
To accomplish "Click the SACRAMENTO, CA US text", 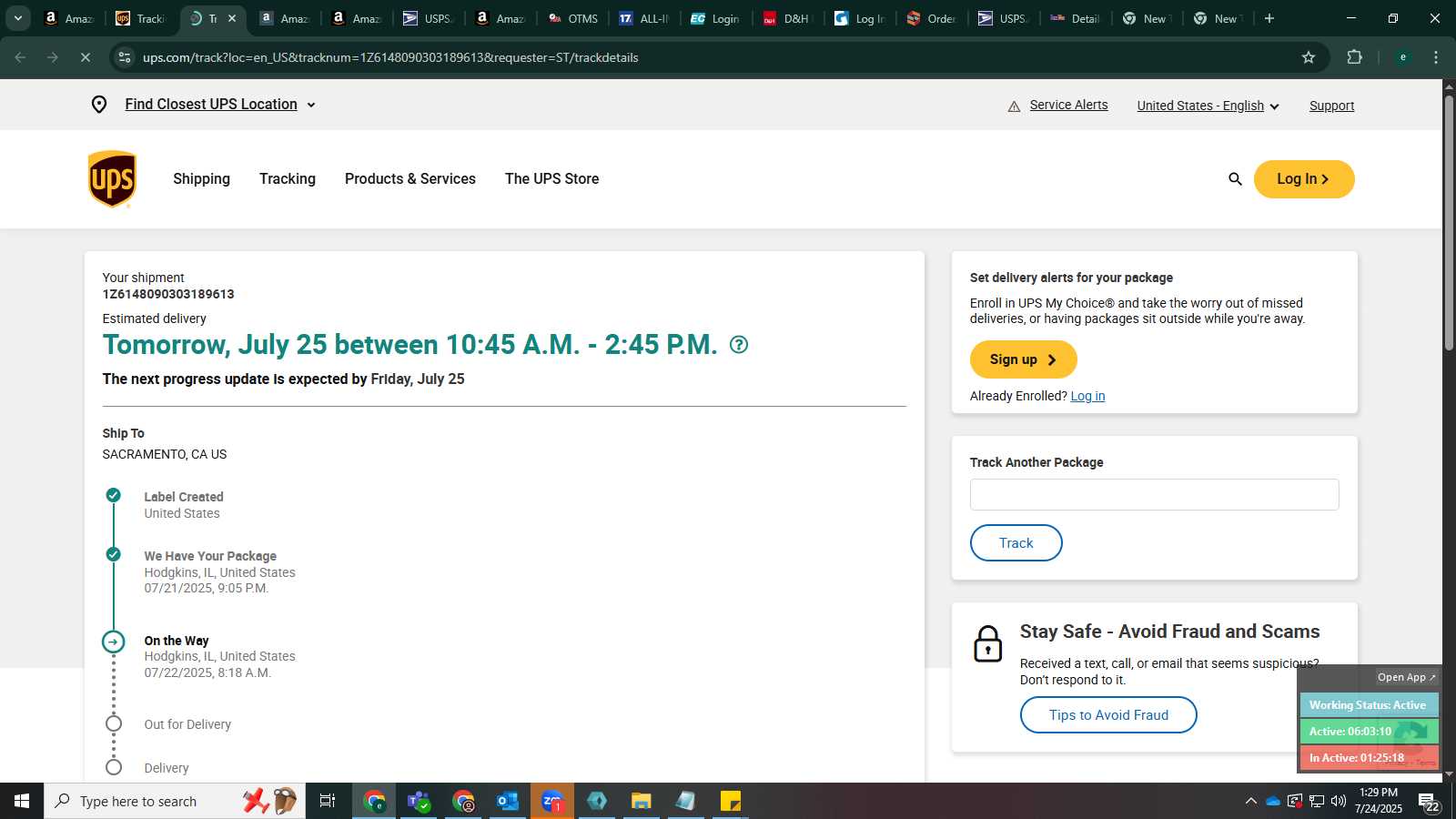I will coord(164,454).
